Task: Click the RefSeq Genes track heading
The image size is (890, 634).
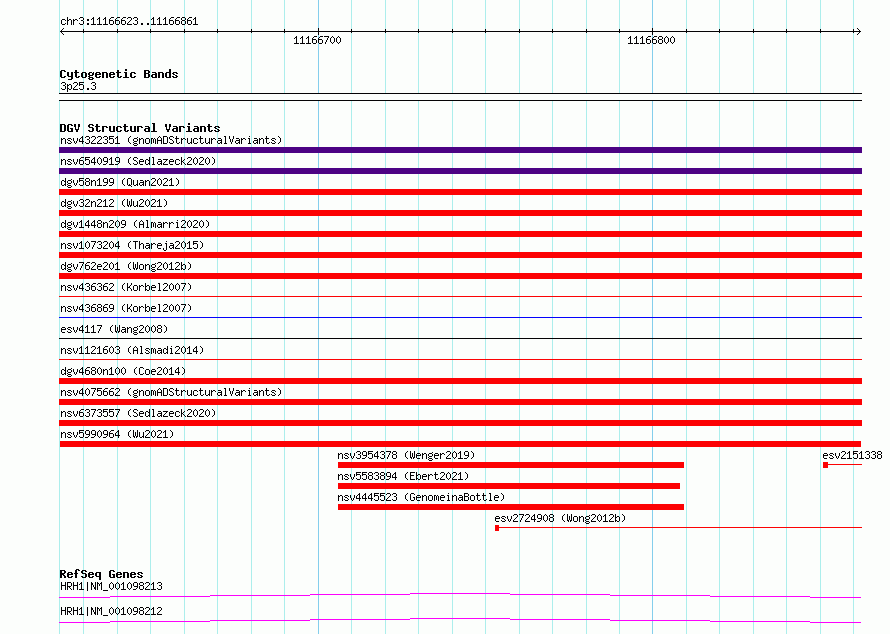Action: pos(101,574)
